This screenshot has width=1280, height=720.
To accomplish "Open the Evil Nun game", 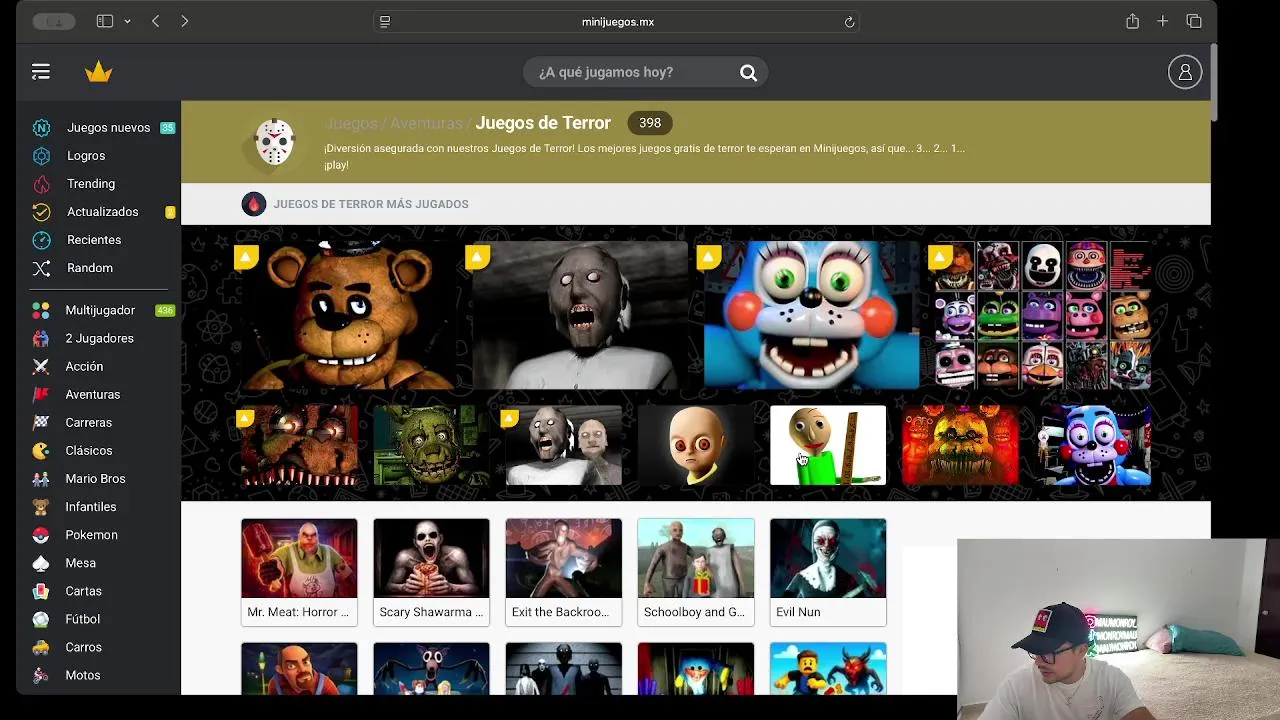I will (x=828, y=572).
